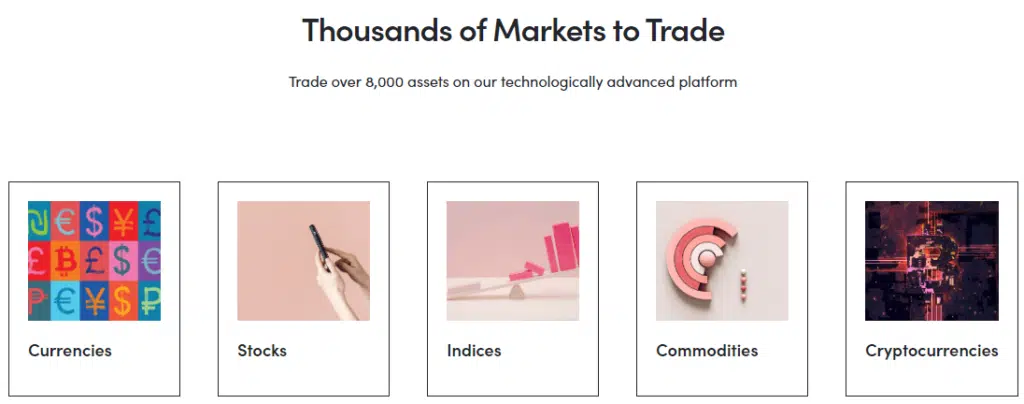Click the Currencies card label
The image size is (1024, 404).
pyautogui.click(x=70, y=351)
